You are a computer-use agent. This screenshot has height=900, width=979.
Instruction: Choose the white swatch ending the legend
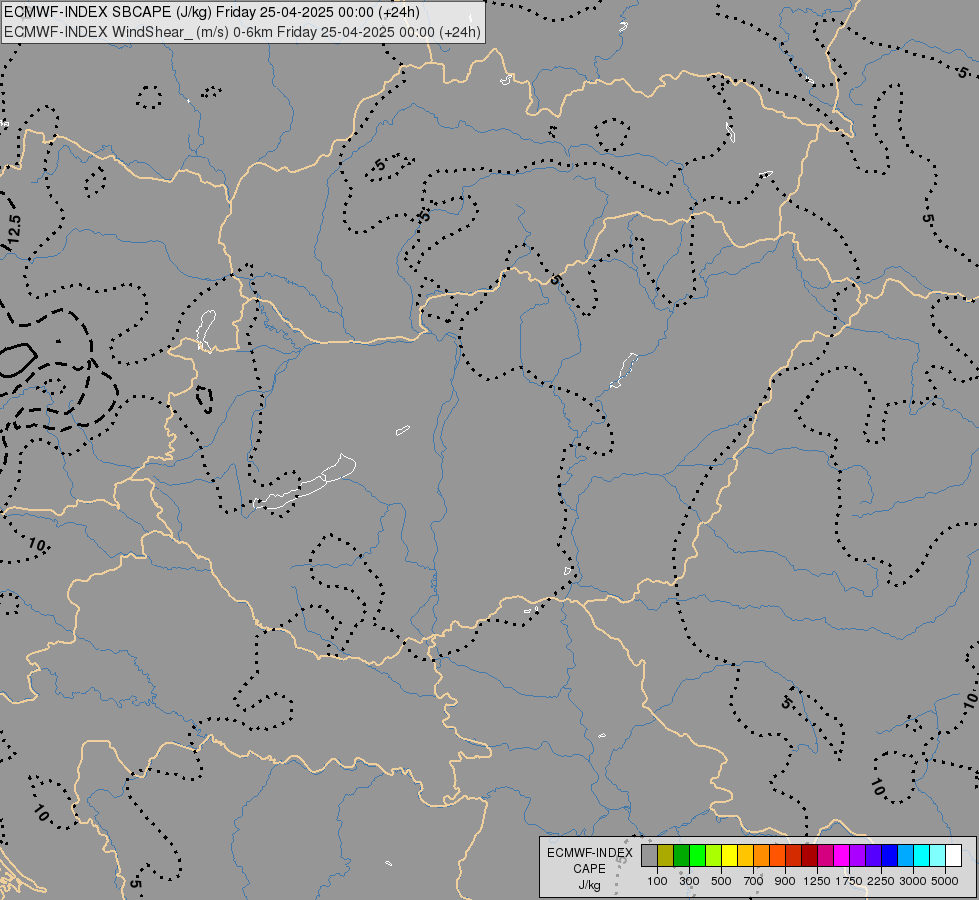953,856
